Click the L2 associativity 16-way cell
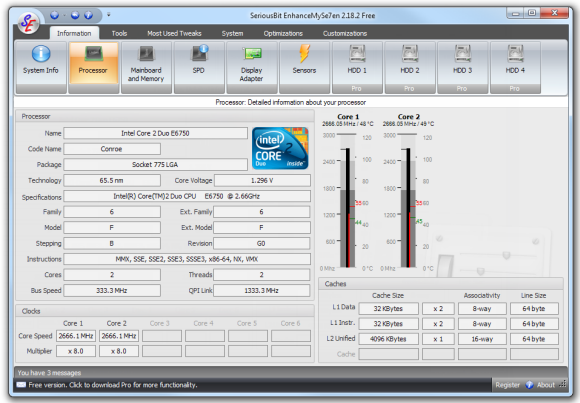This screenshot has width=580, height=403. tap(482, 339)
